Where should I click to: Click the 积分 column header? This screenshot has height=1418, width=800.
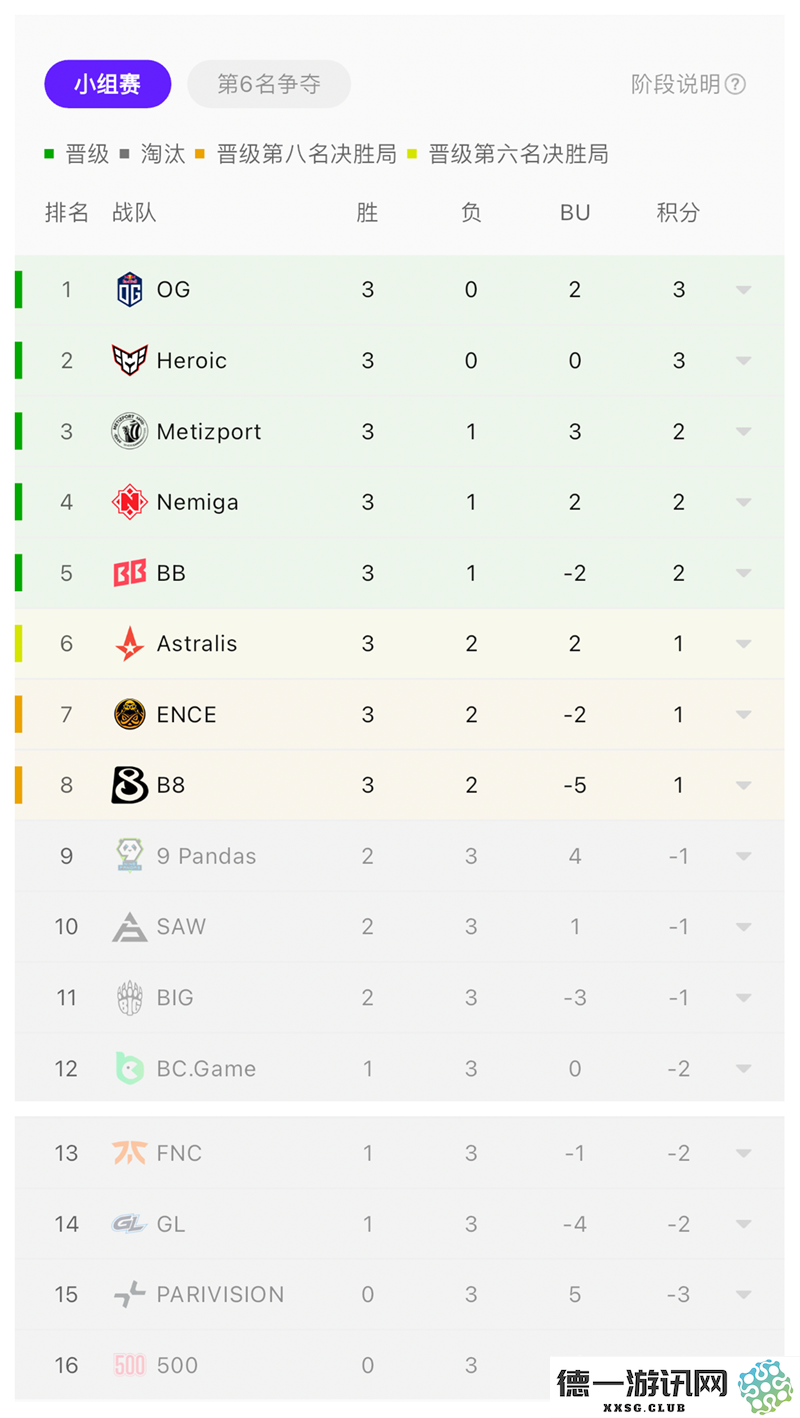pyautogui.click(x=678, y=212)
